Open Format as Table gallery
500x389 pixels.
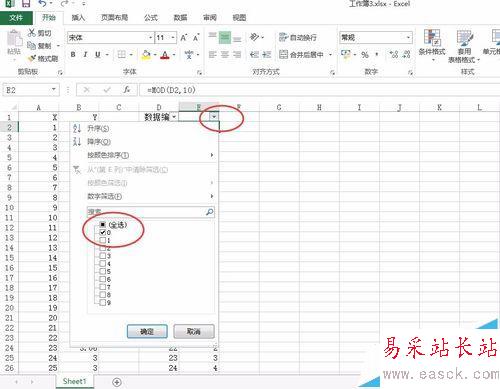pos(464,46)
